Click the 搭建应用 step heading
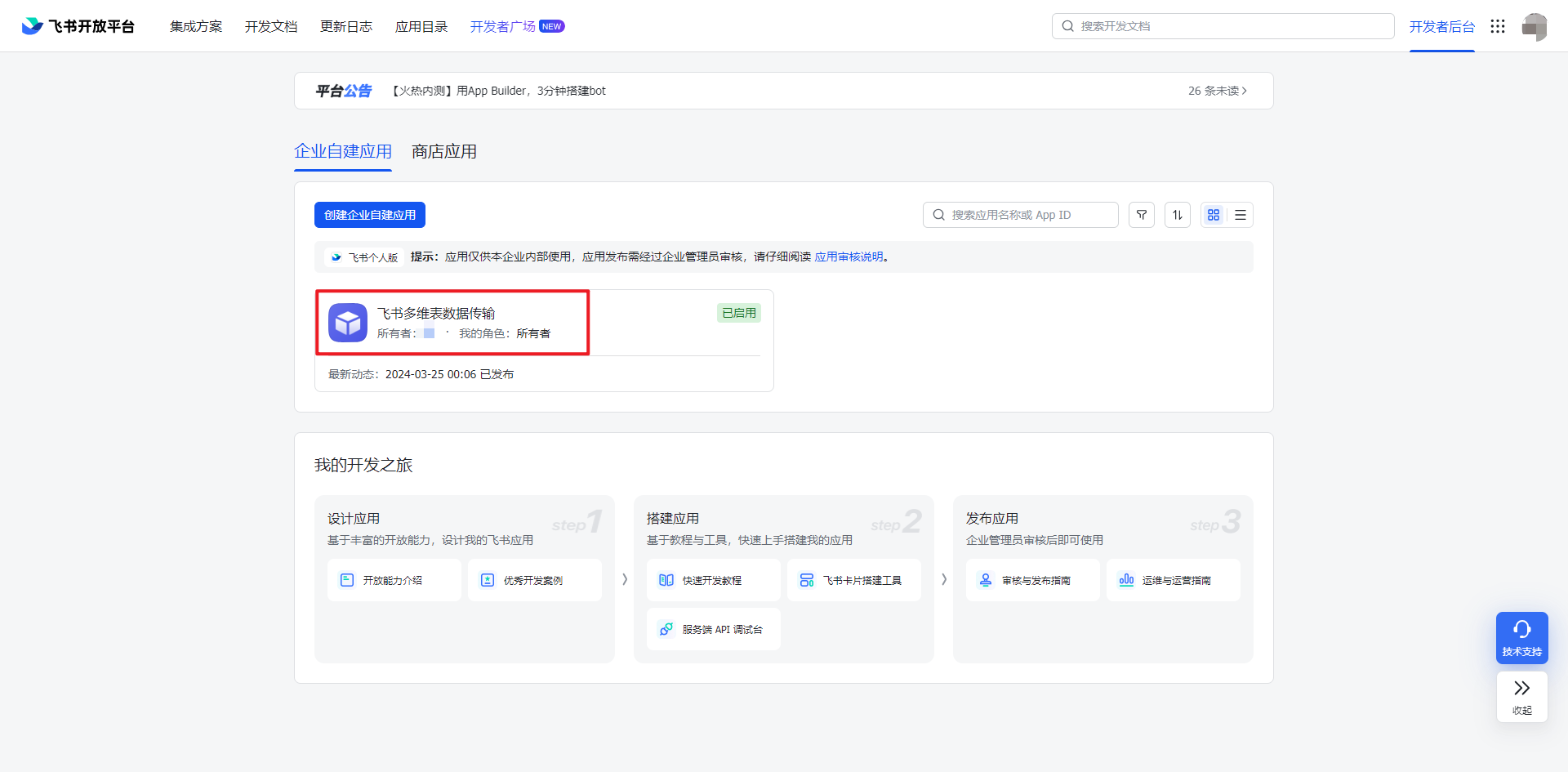This screenshot has width=1568, height=772. click(673, 518)
